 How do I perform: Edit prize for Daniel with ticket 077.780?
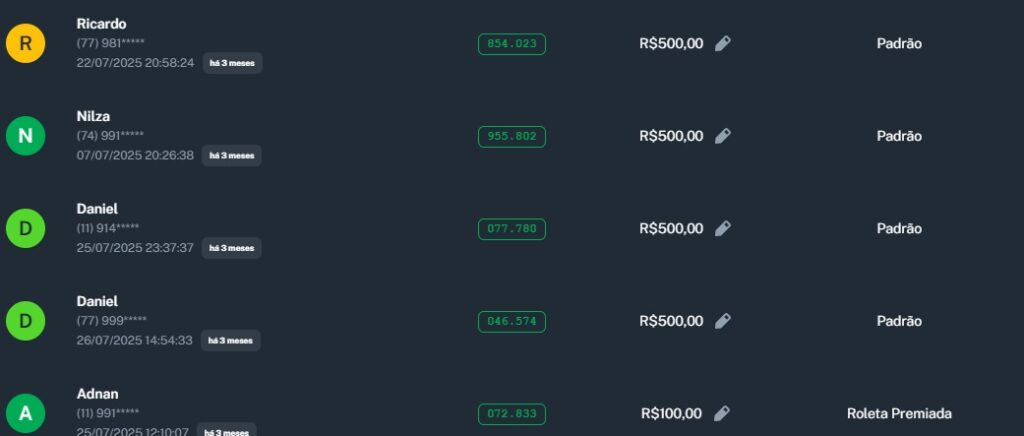pyautogui.click(x=723, y=229)
